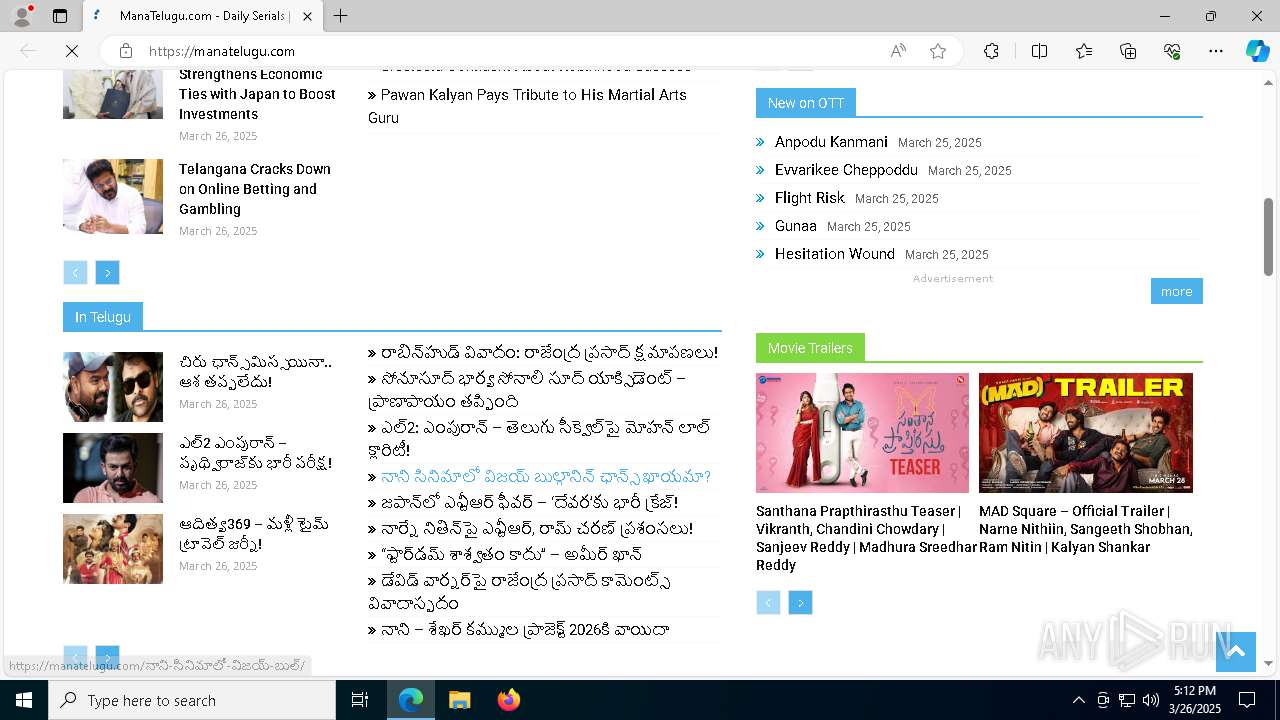Open the Extensions puzzle icon

point(991,51)
